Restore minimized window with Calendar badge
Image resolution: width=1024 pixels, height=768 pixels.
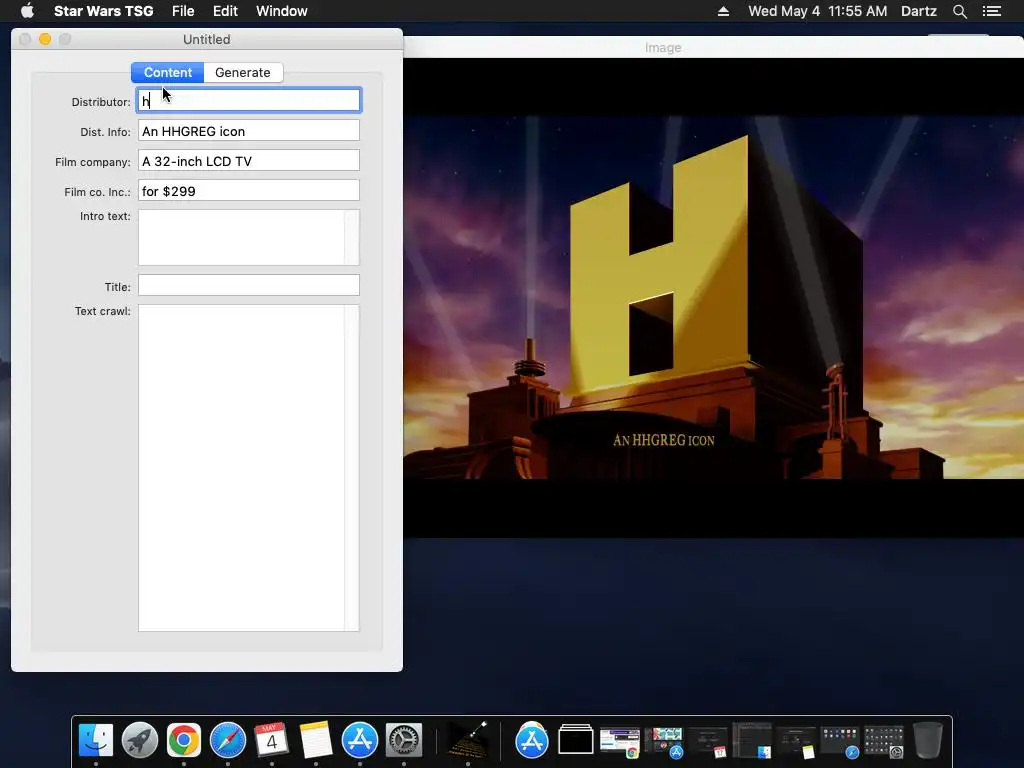[708, 743]
